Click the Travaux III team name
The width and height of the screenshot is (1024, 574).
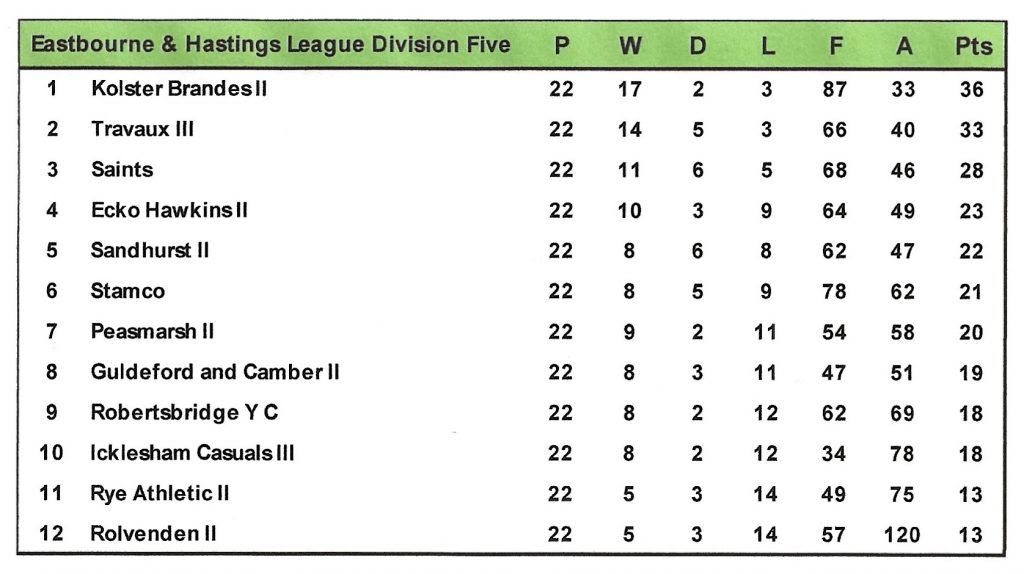pyautogui.click(x=142, y=129)
